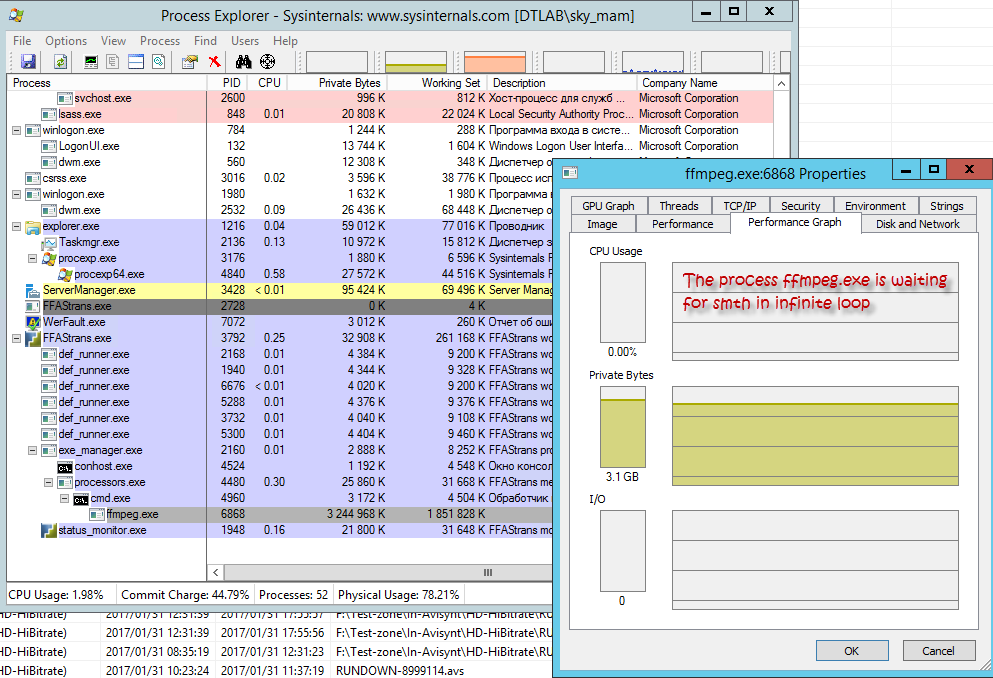Click the ServerManager.exe process icon

point(33,291)
